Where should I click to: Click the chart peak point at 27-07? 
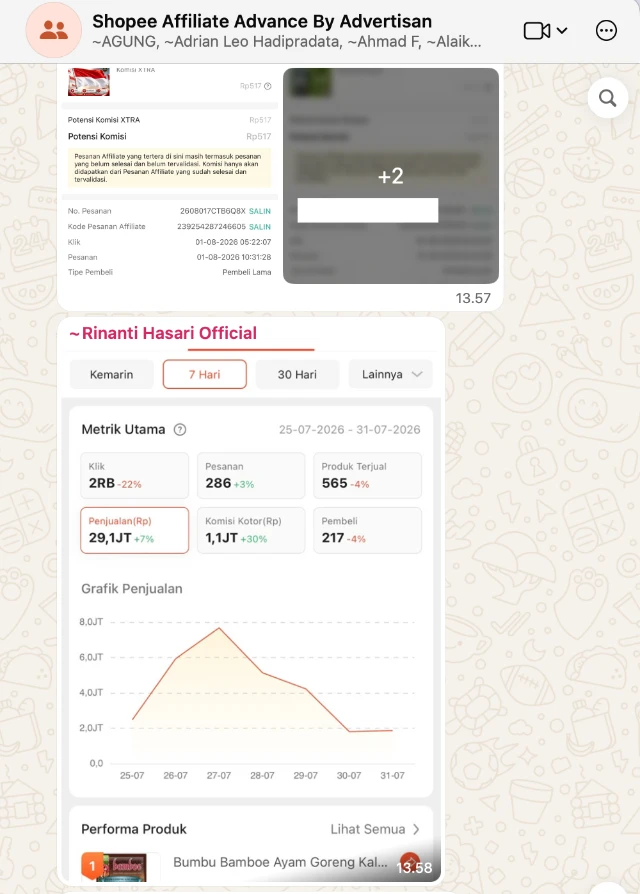219,628
